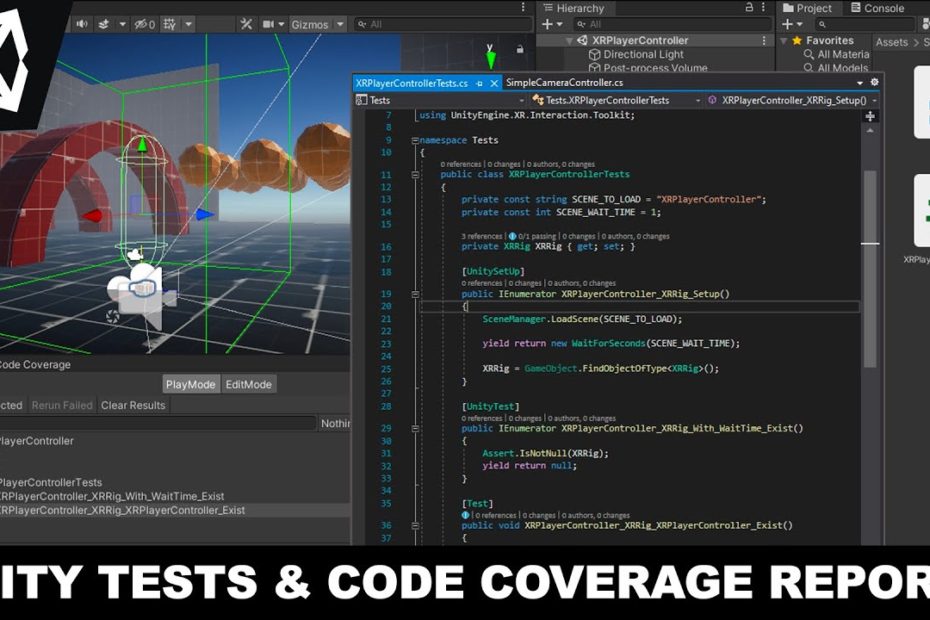Select PlayMode in Test Runner
Screen dimensions: 930x620
point(190,384)
